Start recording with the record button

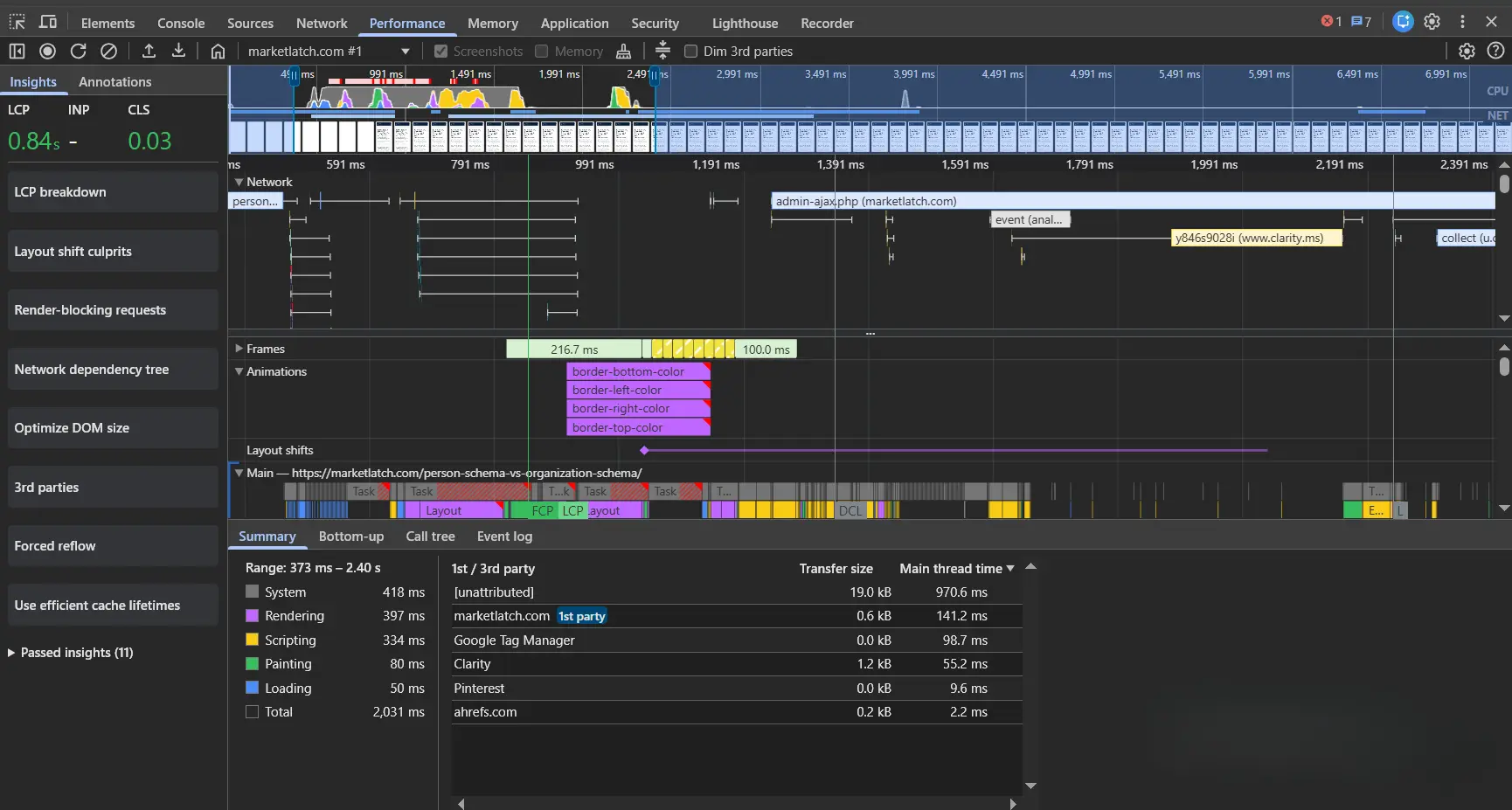tap(48, 51)
